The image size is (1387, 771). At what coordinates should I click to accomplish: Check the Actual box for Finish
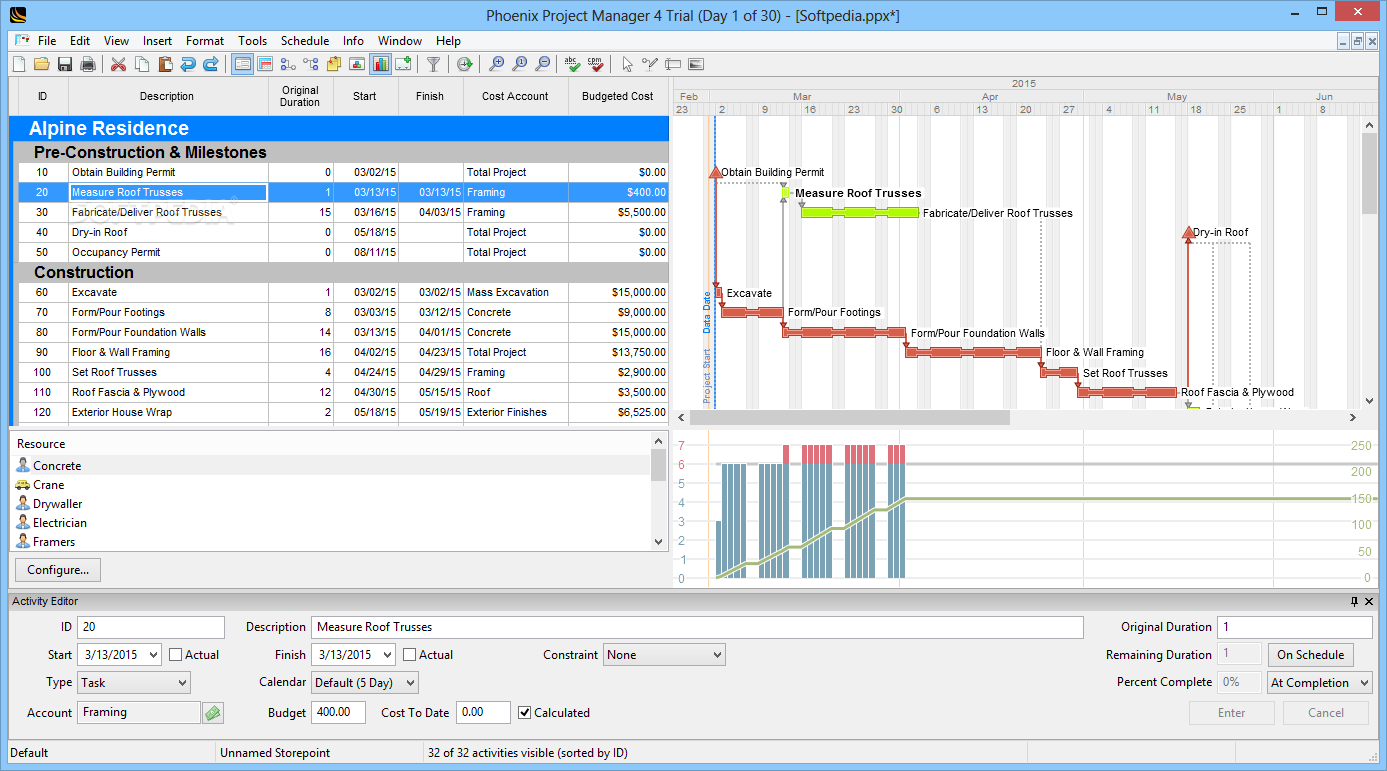point(410,655)
